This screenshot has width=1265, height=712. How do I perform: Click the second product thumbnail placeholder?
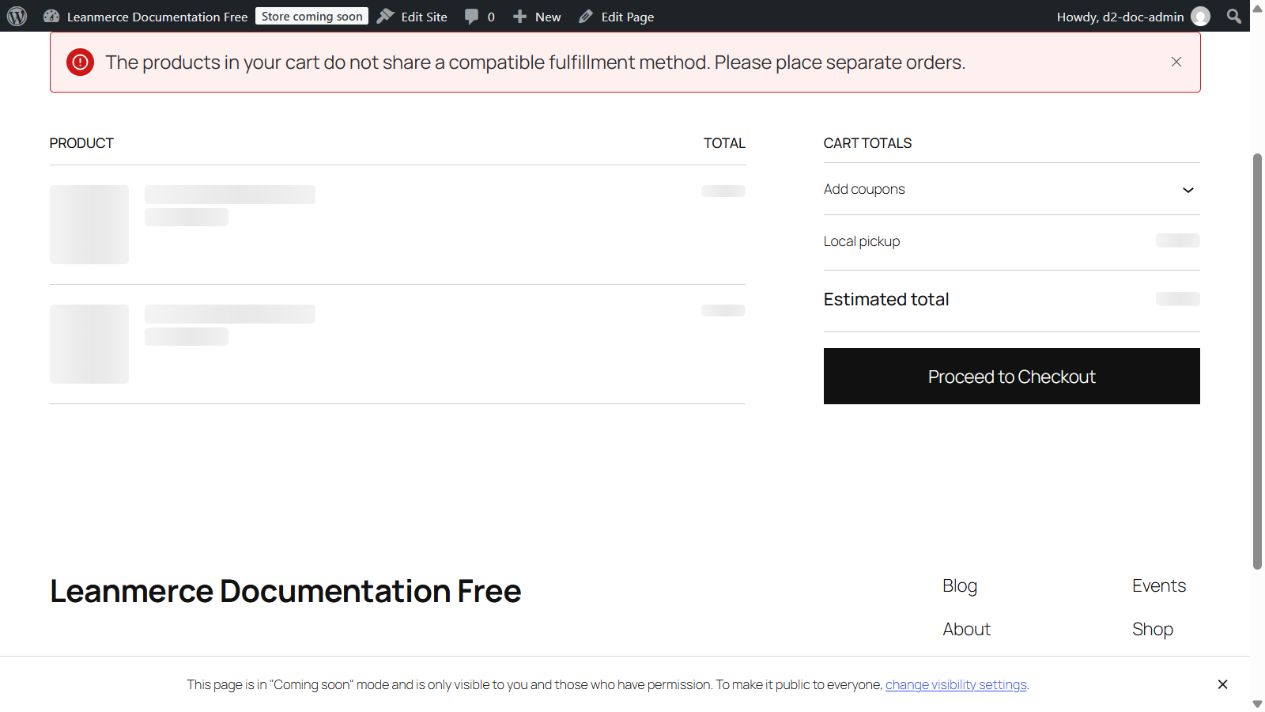pyautogui.click(x=89, y=344)
